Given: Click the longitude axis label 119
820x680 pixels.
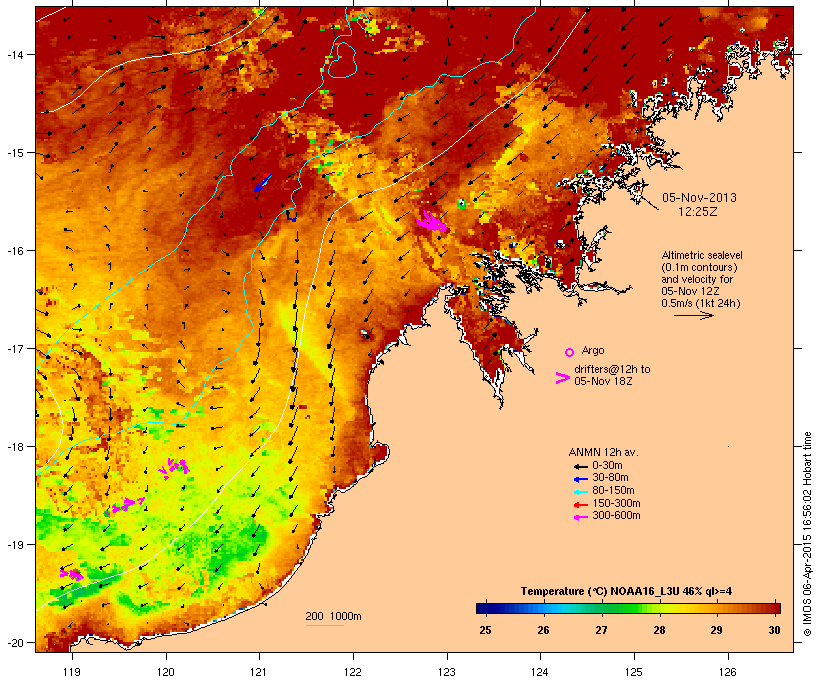Looking at the screenshot, I should tap(72, 672).
